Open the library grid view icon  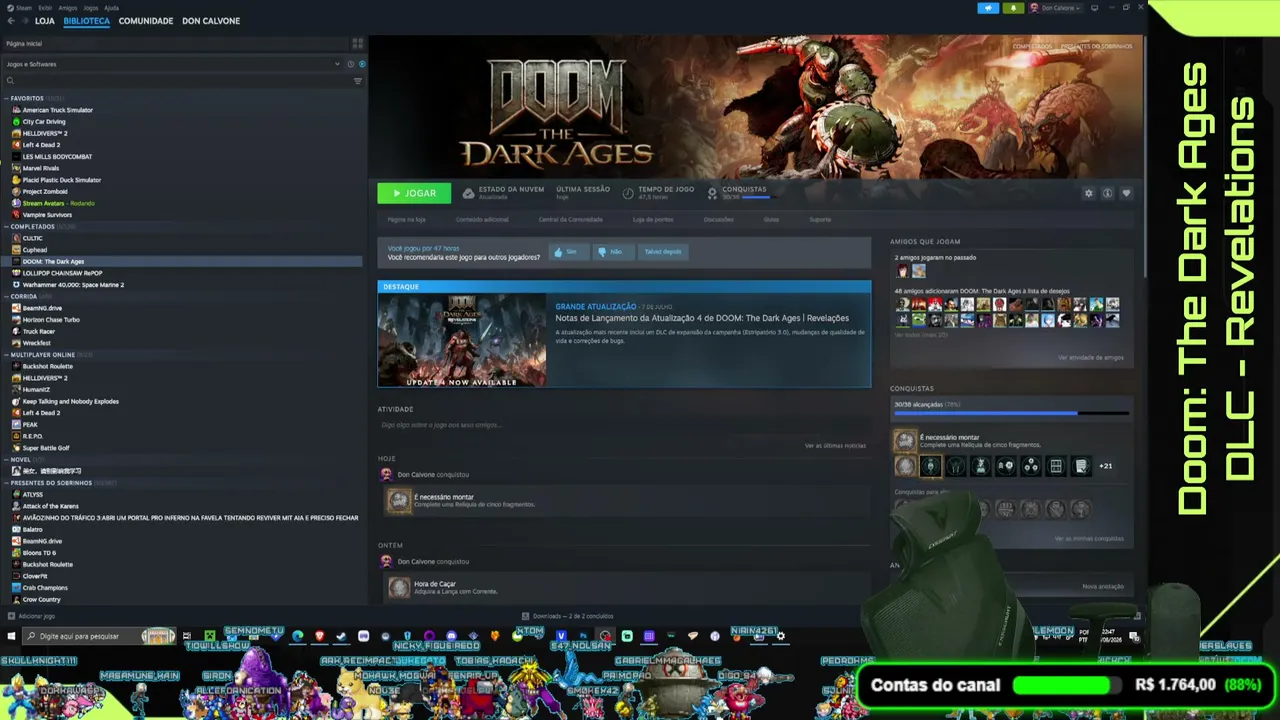pos(357,44)
